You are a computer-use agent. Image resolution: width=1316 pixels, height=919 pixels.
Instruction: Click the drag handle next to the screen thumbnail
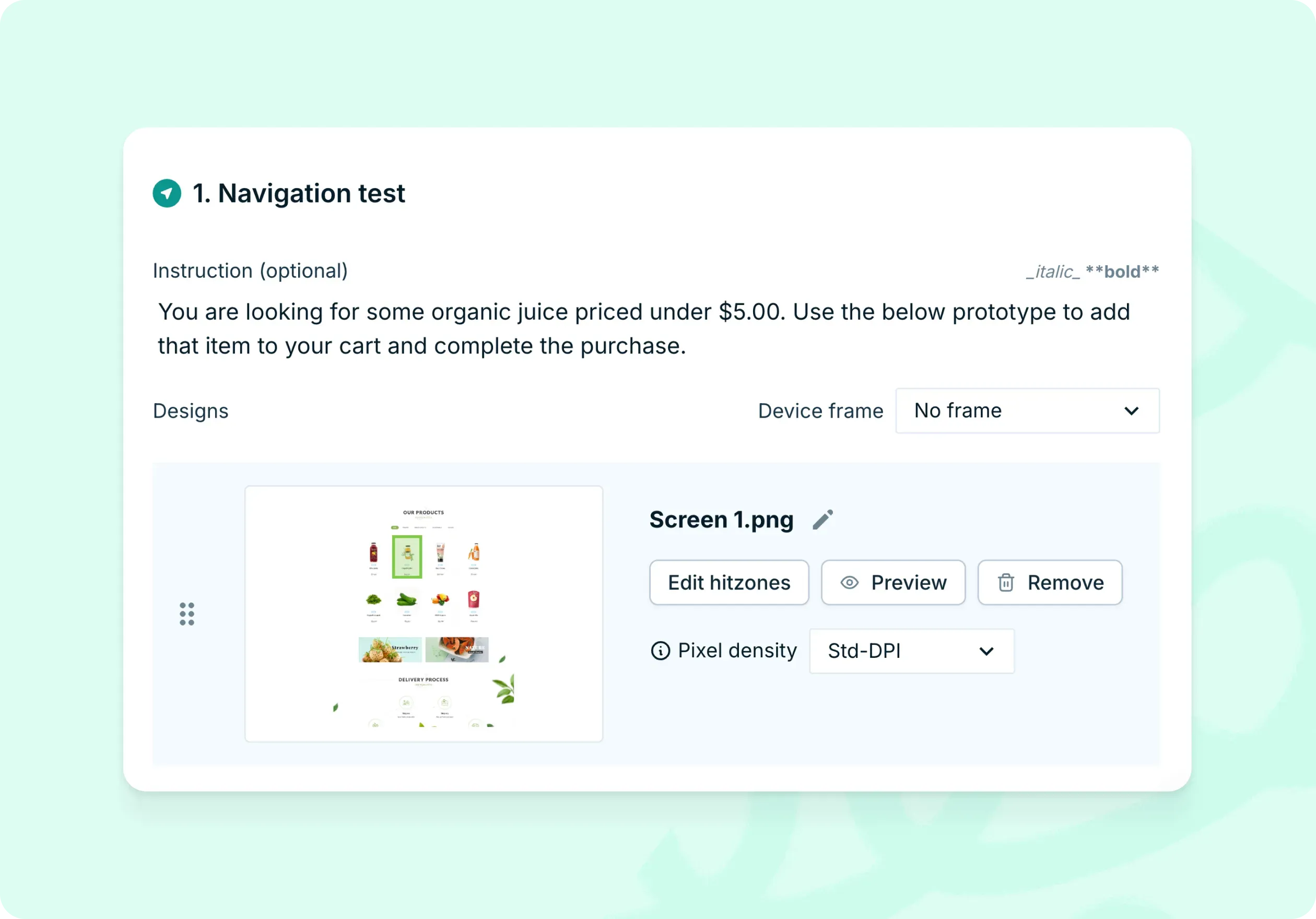coord(187,614)
